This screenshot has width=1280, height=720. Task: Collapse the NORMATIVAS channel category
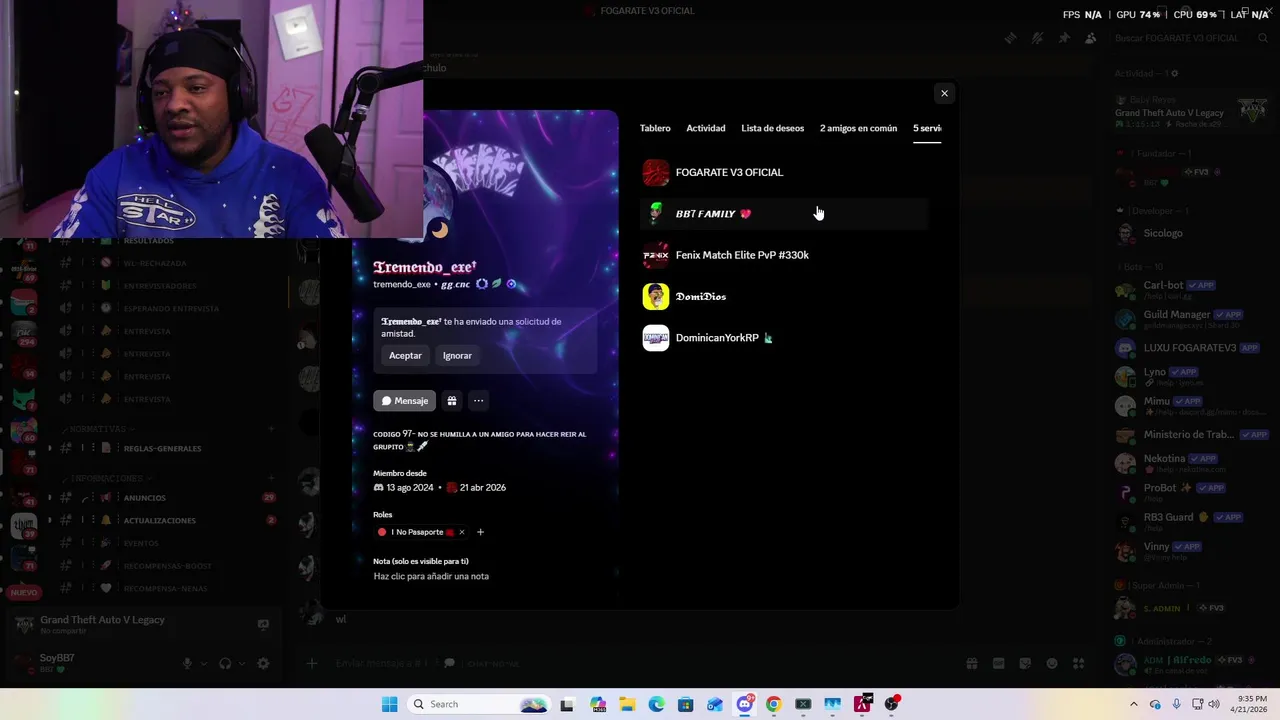coord(98,429)
